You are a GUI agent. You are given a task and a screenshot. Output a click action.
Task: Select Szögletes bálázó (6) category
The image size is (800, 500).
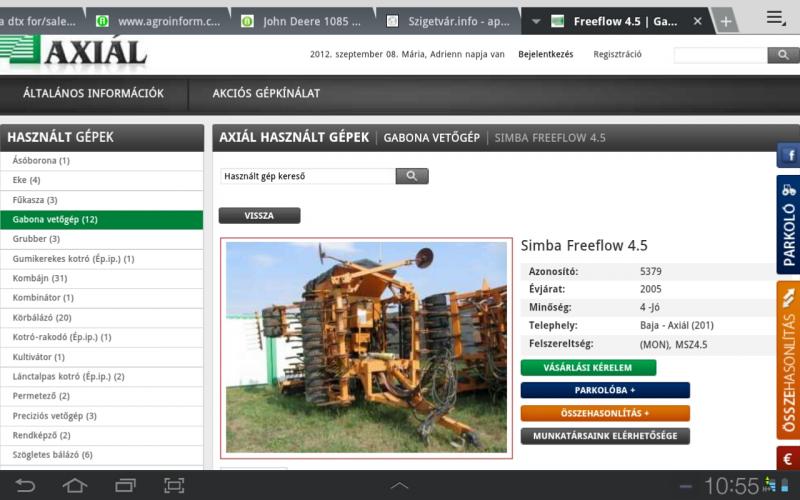point(102,454)
